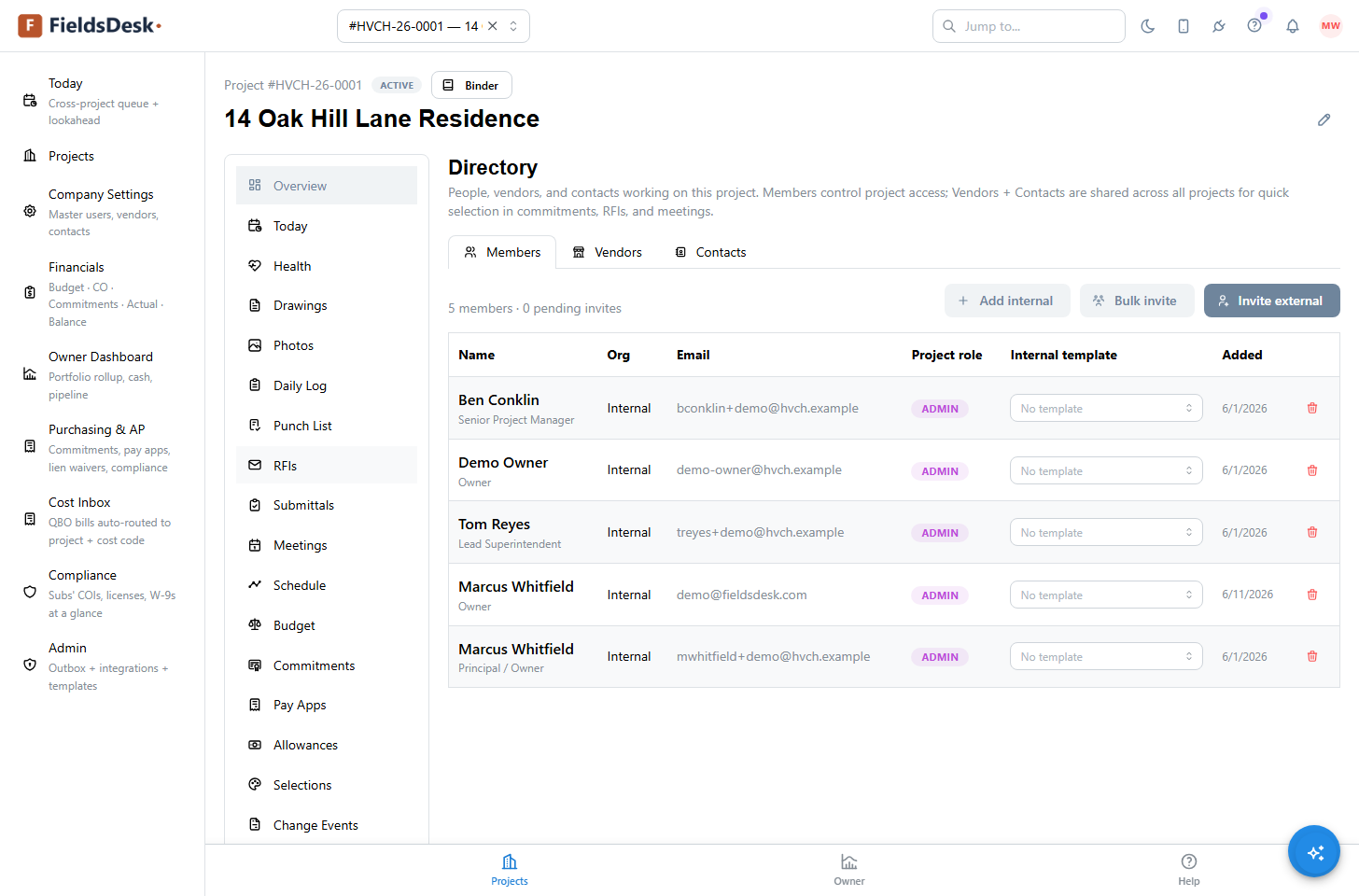
Task: Expand the project selector dropdown
Action: [513, 26]
